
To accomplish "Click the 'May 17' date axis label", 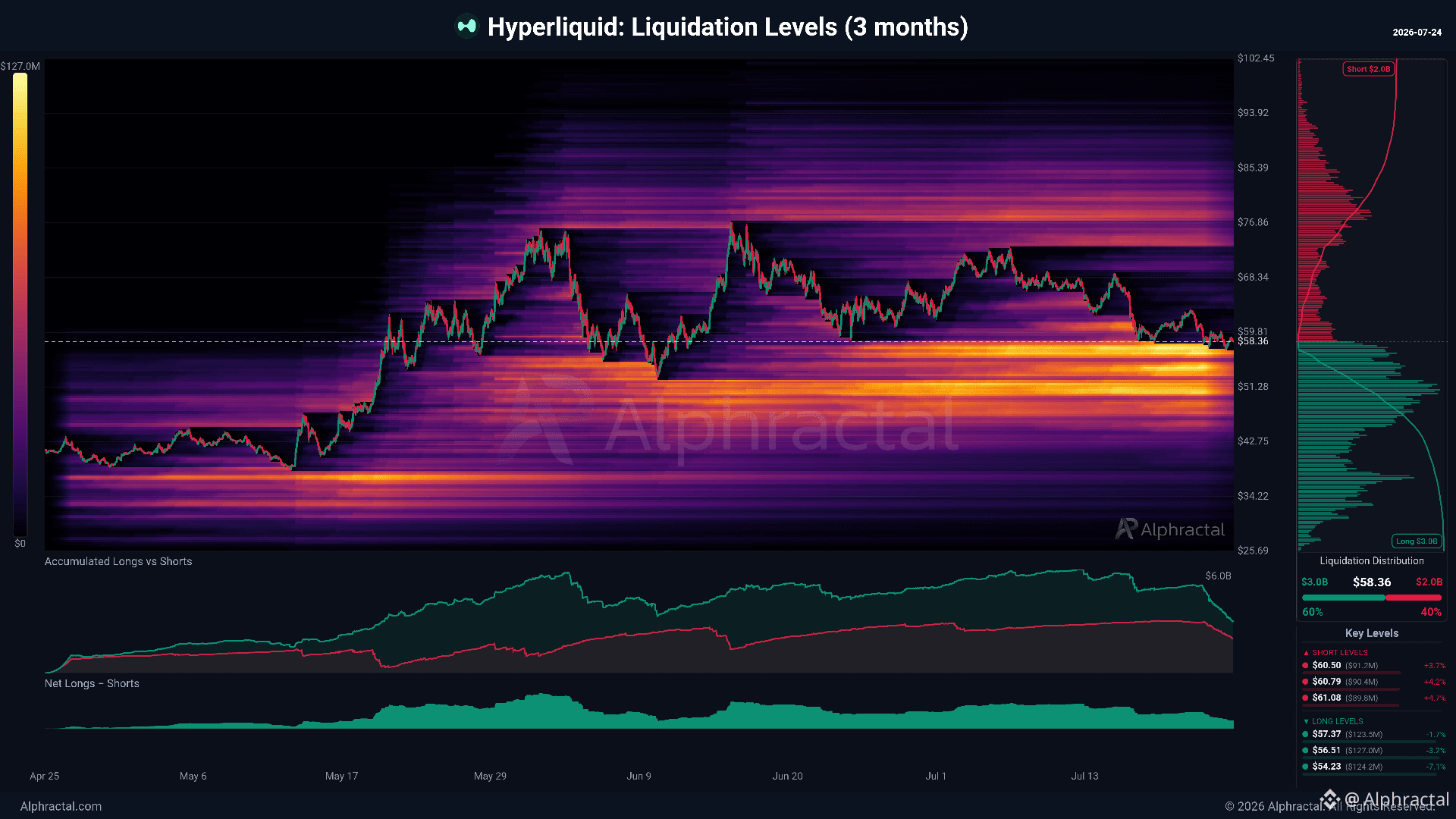I will click(x=341, y=777).
